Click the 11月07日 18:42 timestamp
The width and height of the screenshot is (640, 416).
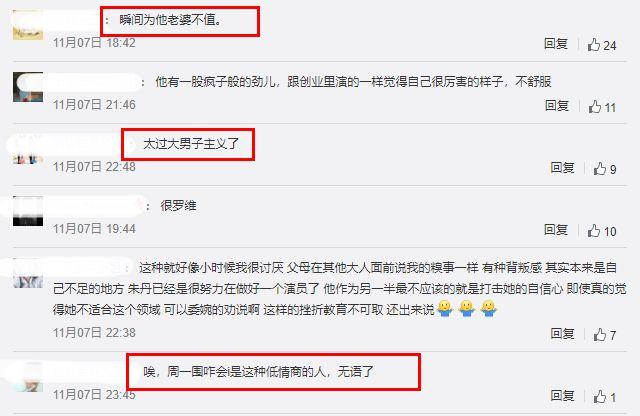(x=94, y=42)
